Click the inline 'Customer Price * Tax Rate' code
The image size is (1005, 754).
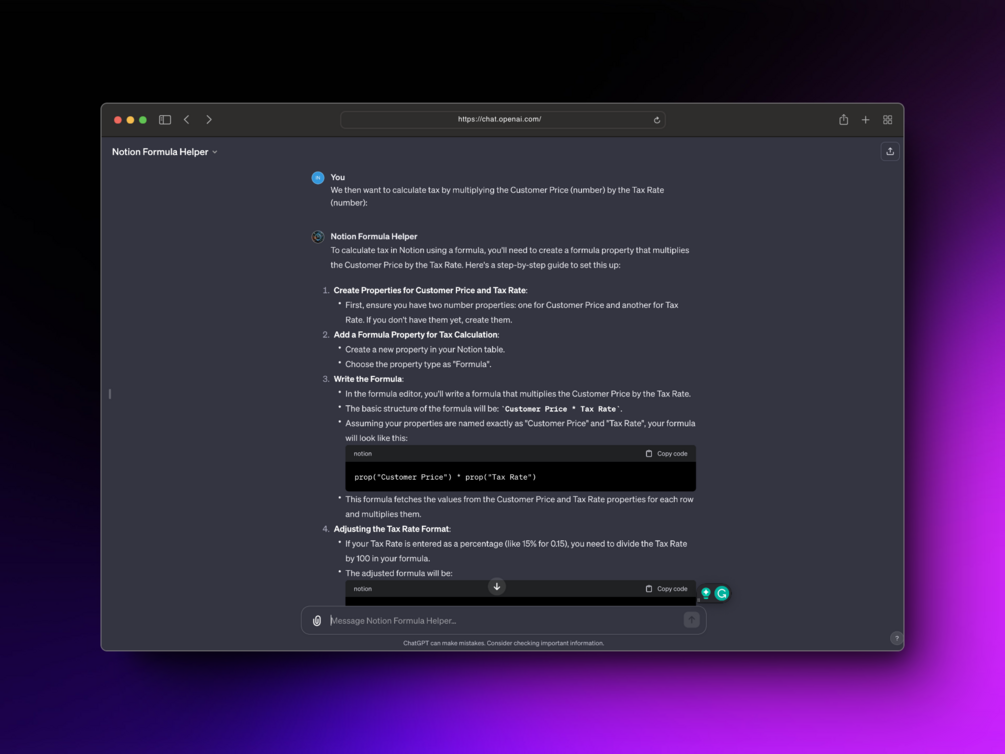tap(561, 409)
